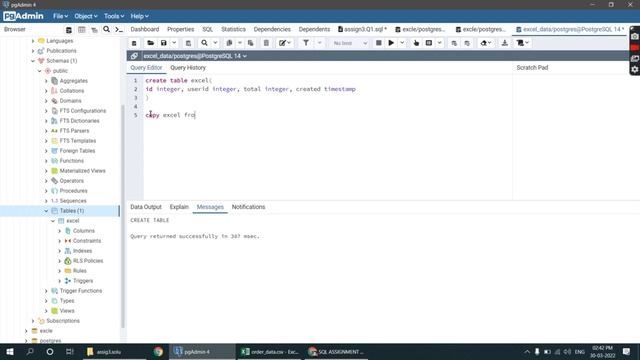
Task: Select the Trigger Functions tree item
Action: click(80, 291)
